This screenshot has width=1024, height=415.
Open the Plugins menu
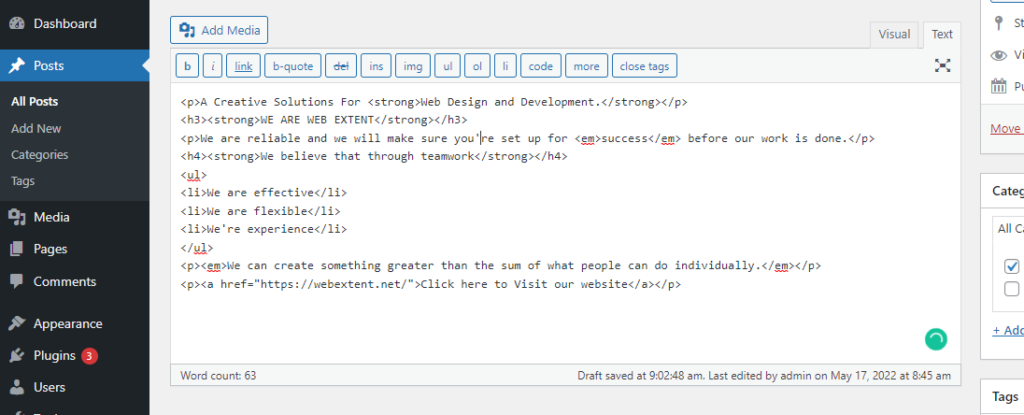74,356
